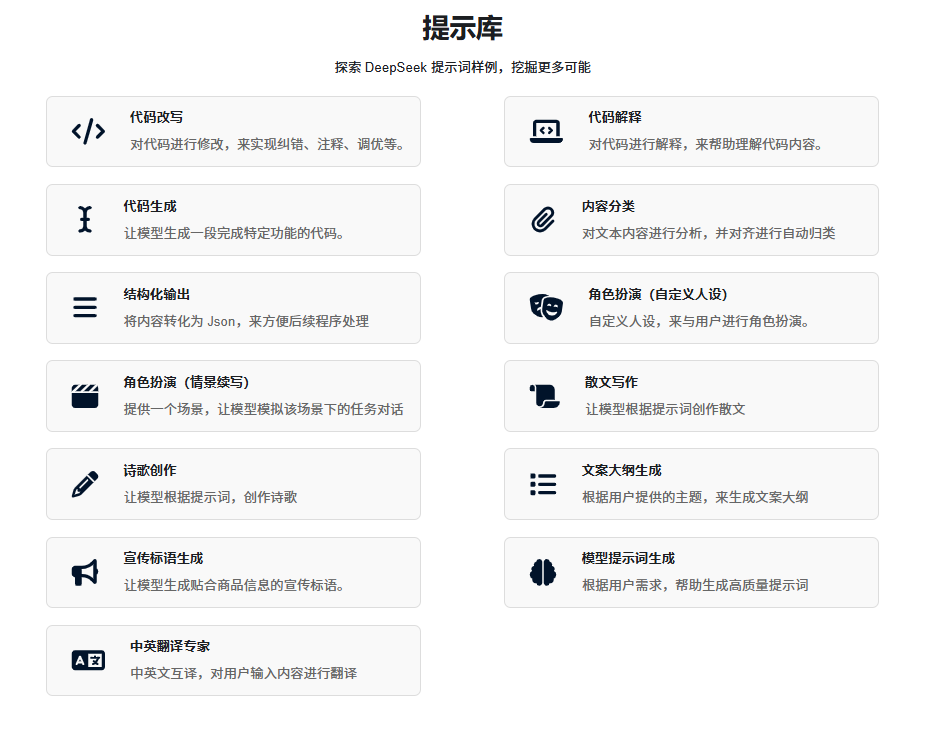
Task: Click the DeepSeek subtitle description text
Action: tap(462, 68)
